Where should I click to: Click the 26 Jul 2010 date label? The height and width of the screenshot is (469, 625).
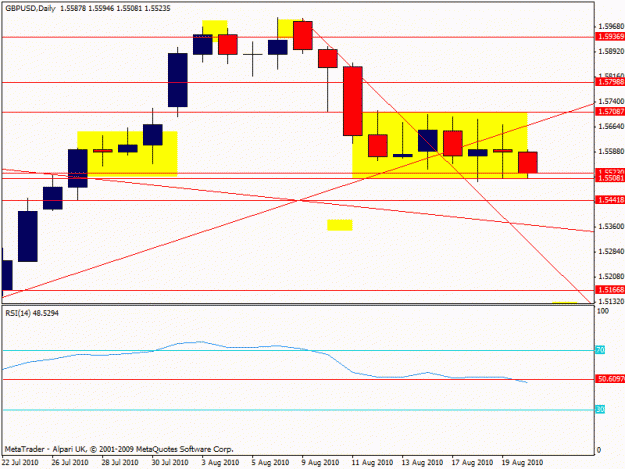tap(70, 462)
